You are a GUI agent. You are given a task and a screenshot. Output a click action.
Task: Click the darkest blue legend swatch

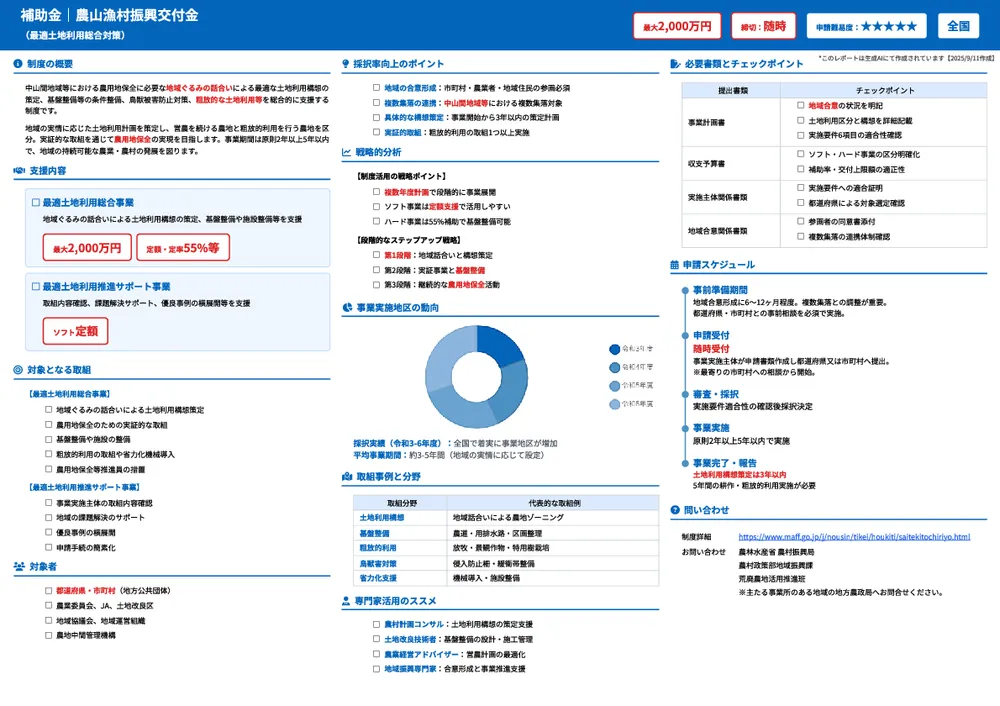coord(614,349)
